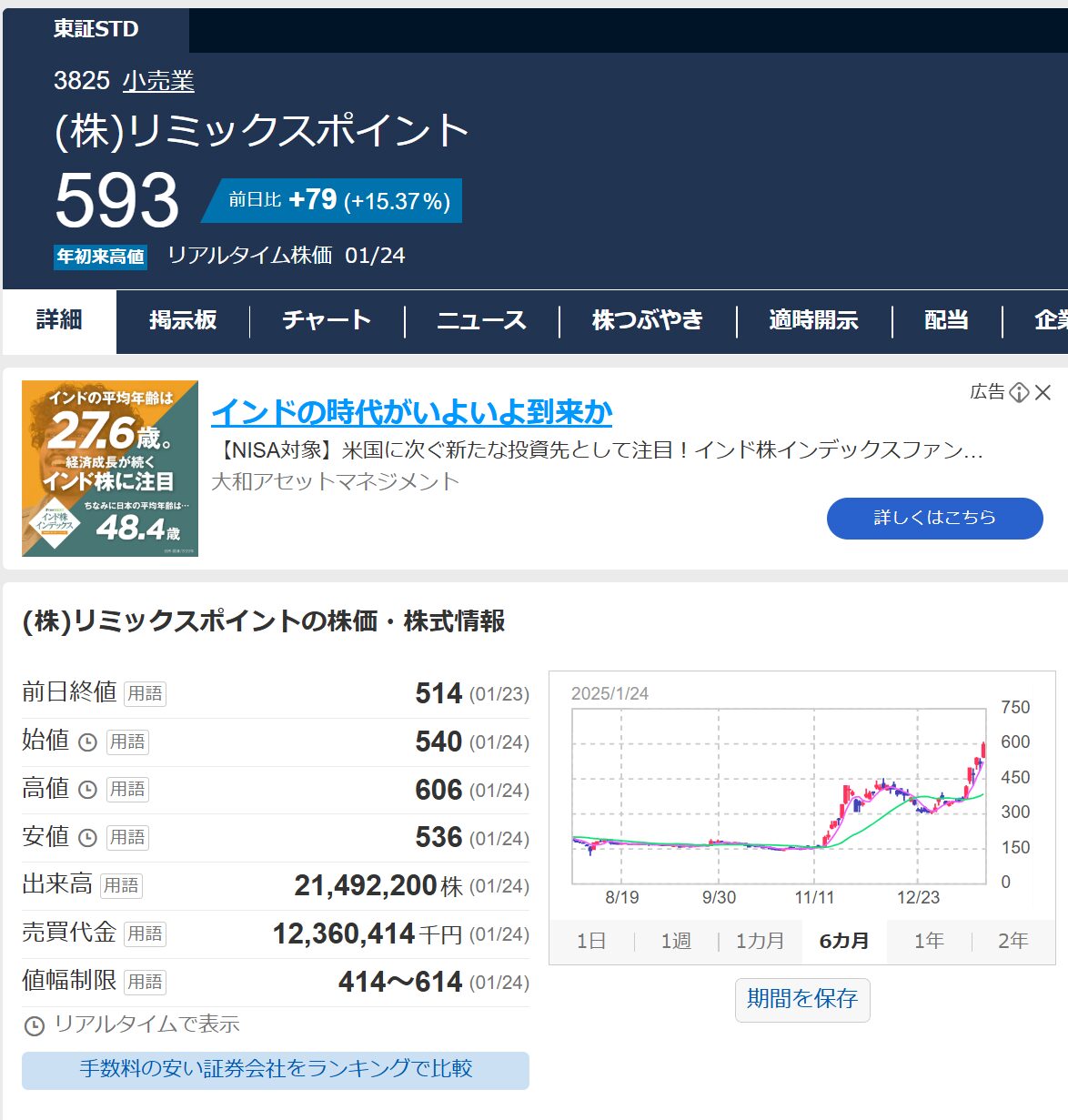The image size is (1068, 1120).
Task: Open the 掲示板 tab
Action: (x=183, y=320)
